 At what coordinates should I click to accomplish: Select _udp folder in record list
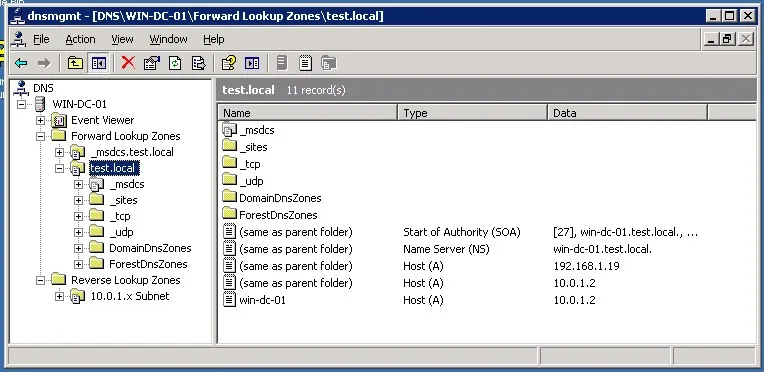[243, 181]
